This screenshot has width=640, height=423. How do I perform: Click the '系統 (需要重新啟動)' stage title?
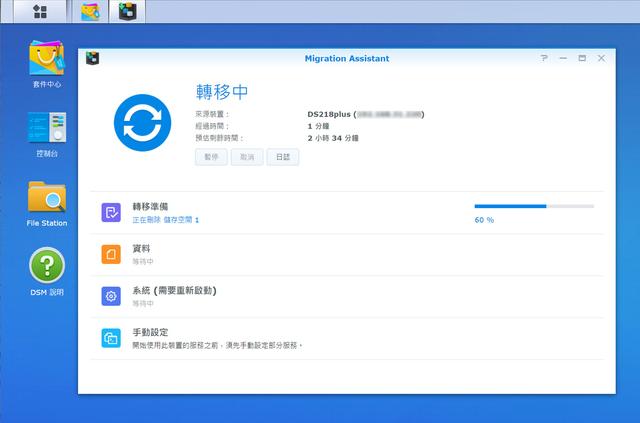pyautogui.click(x=174, y=291)
